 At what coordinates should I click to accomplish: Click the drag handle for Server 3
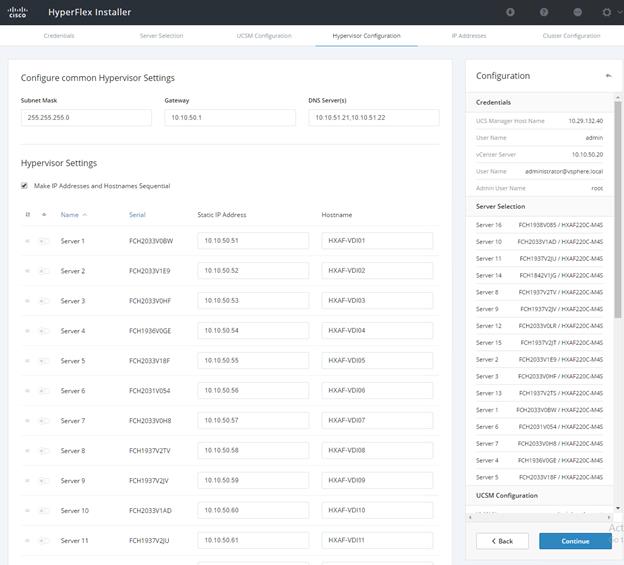27,301
